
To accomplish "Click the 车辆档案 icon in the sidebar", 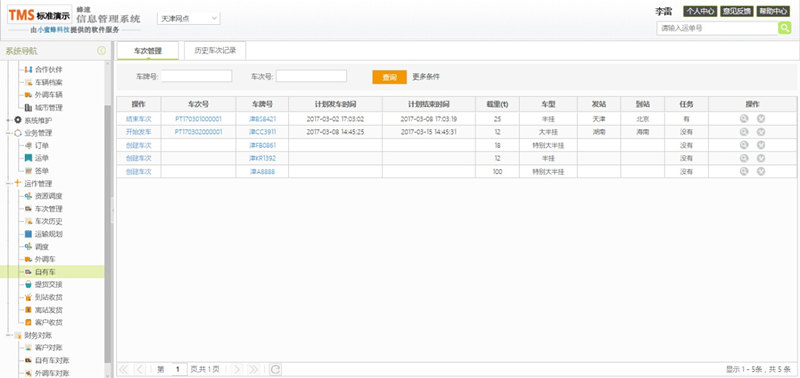I will tap(28, 82).
